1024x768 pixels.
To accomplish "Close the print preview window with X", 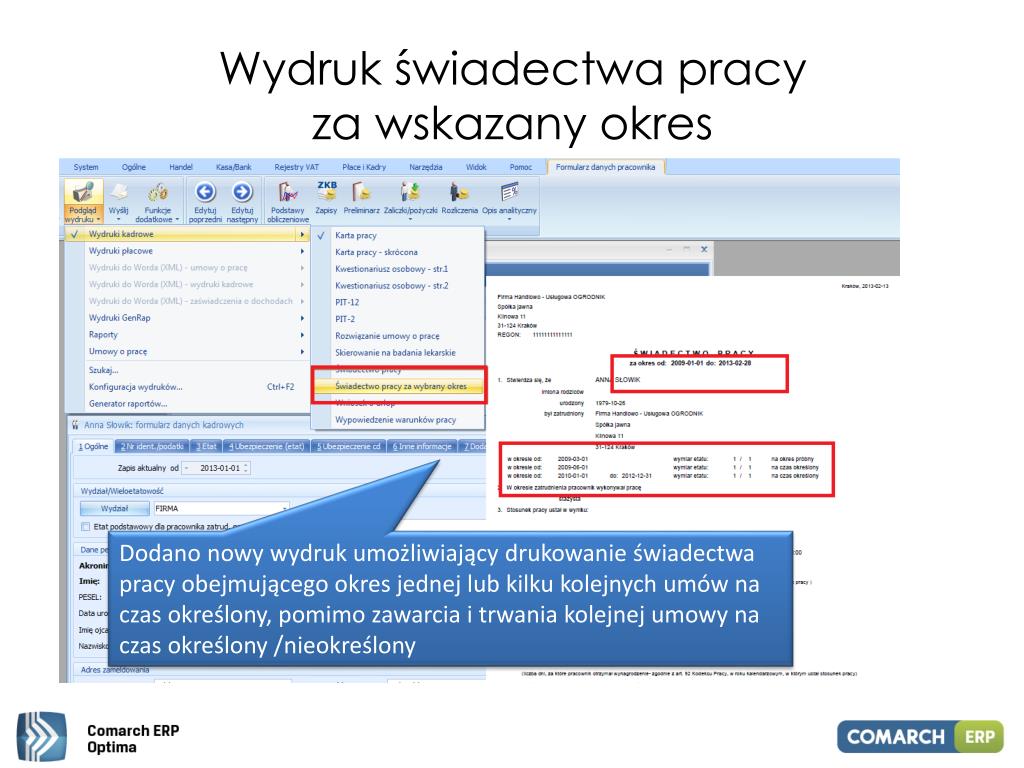I will pyautogui.click(x=704, y=249).
